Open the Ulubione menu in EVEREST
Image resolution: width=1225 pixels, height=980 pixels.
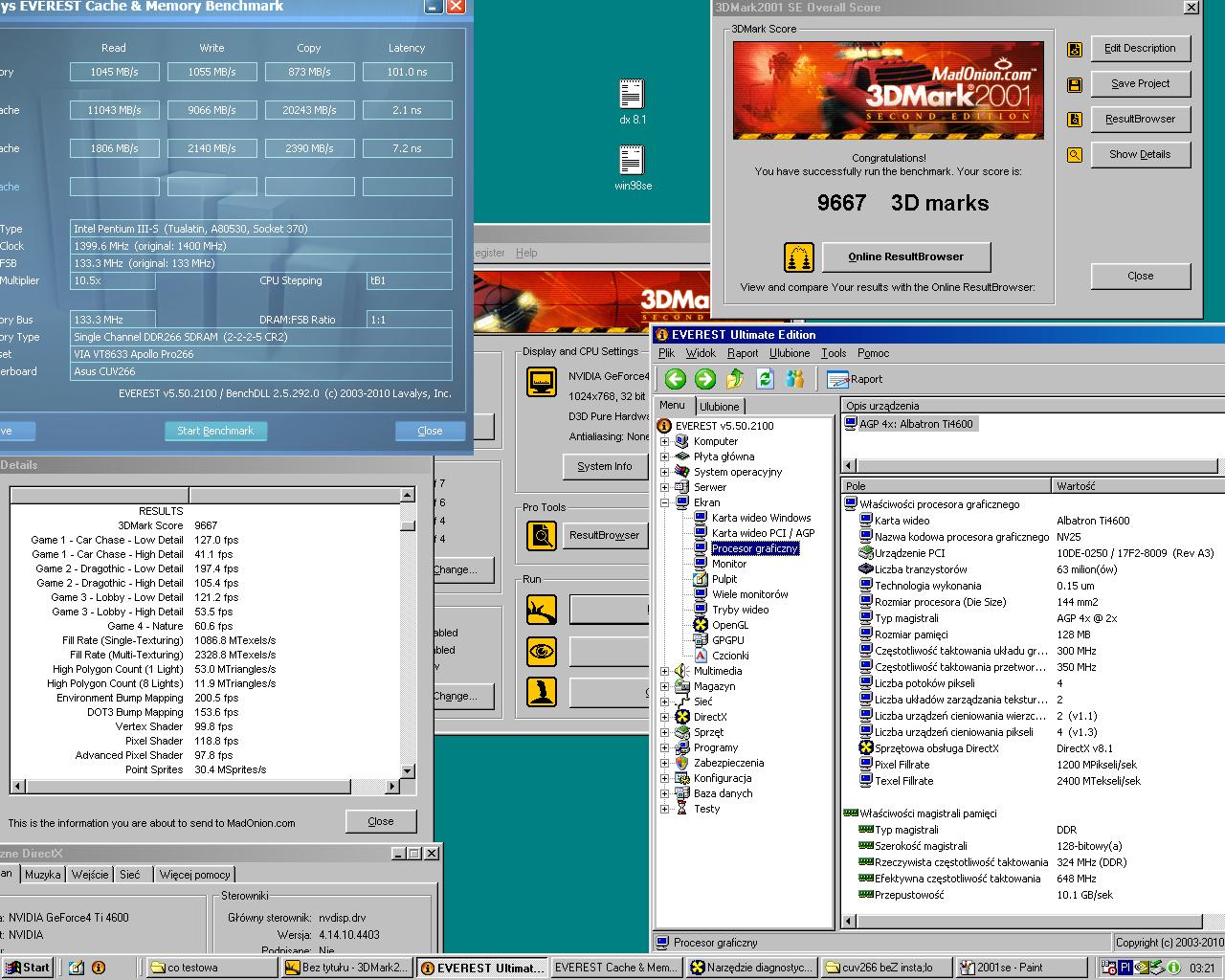click(790, 353)
